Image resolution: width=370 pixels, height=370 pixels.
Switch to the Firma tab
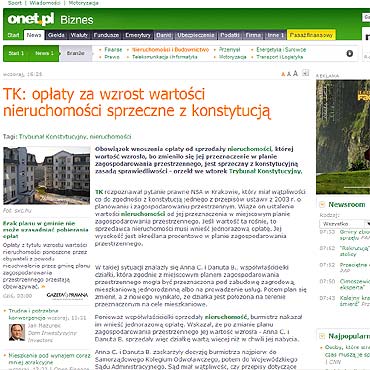[253, 35]
